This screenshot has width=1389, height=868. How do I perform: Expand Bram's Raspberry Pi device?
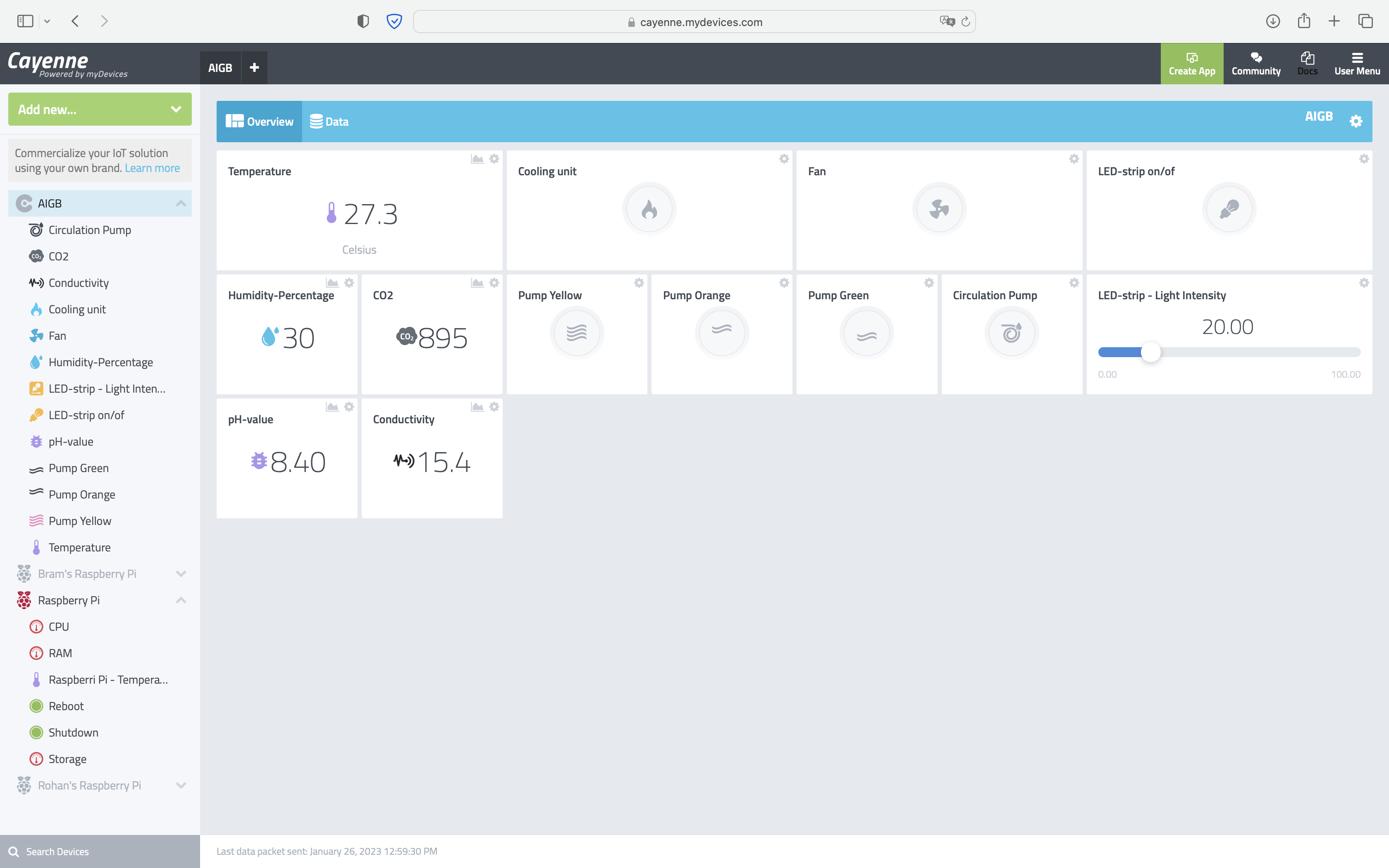[x=181, y=574]
